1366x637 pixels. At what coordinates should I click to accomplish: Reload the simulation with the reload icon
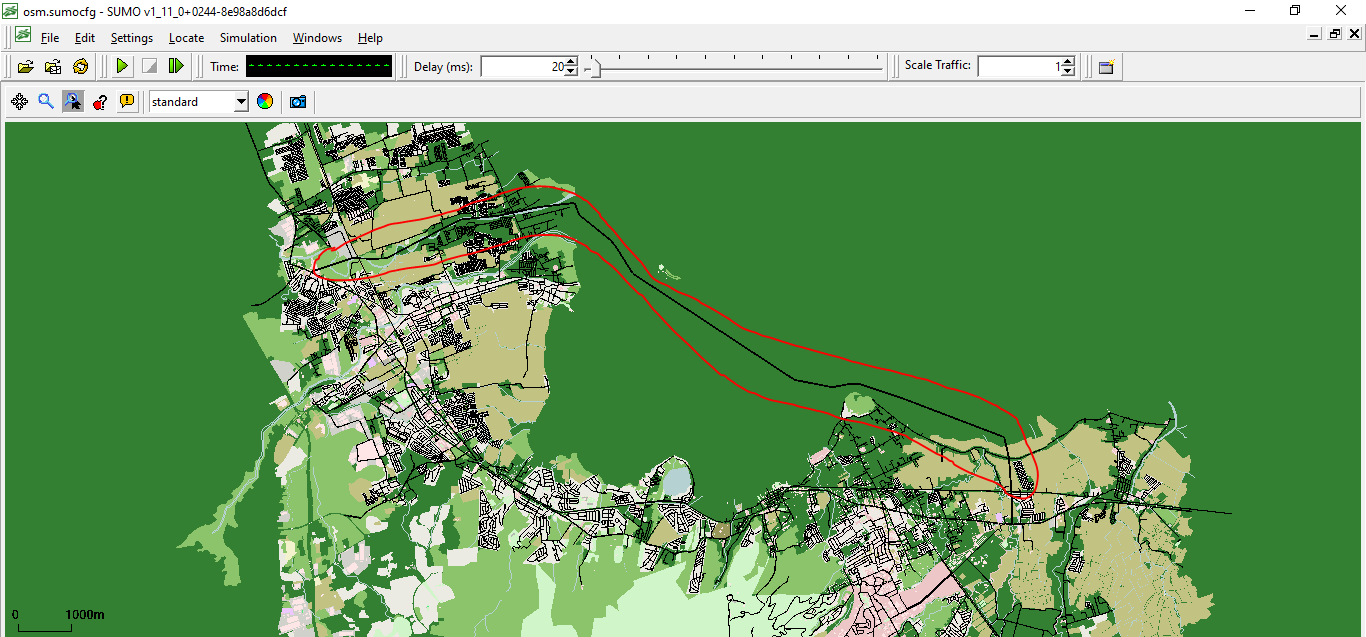(x=80, y=66)
